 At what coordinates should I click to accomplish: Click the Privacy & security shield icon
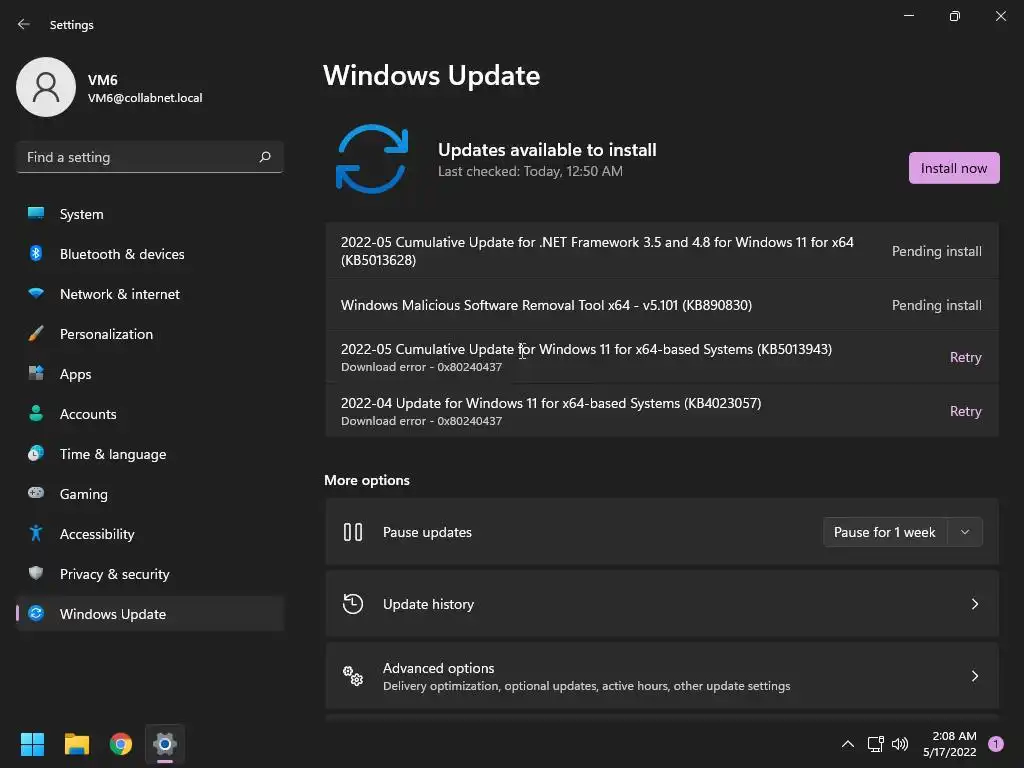point(36,573)
